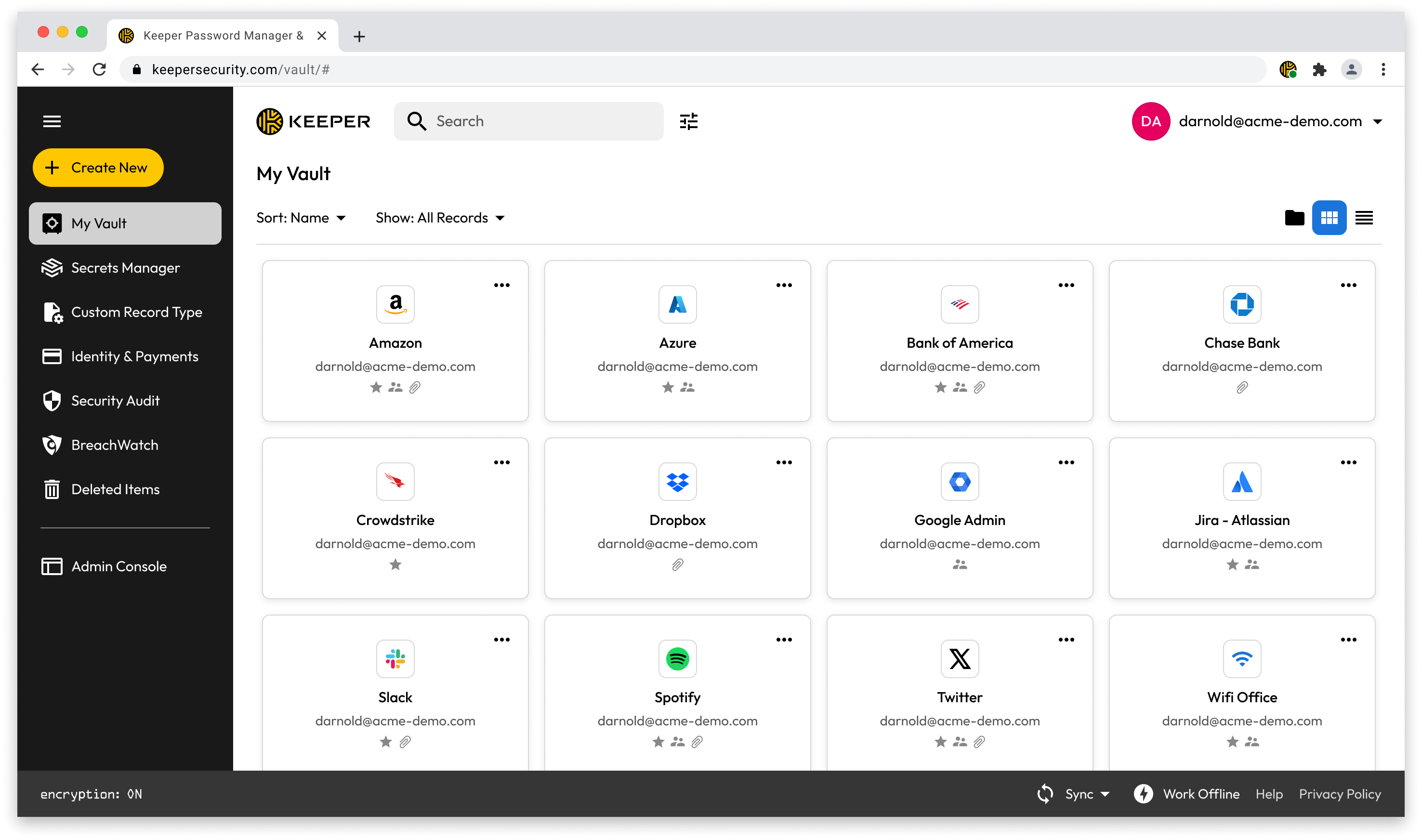Open Chase Bank record options menu
Screen dimensions: 1422x840
1348,285
